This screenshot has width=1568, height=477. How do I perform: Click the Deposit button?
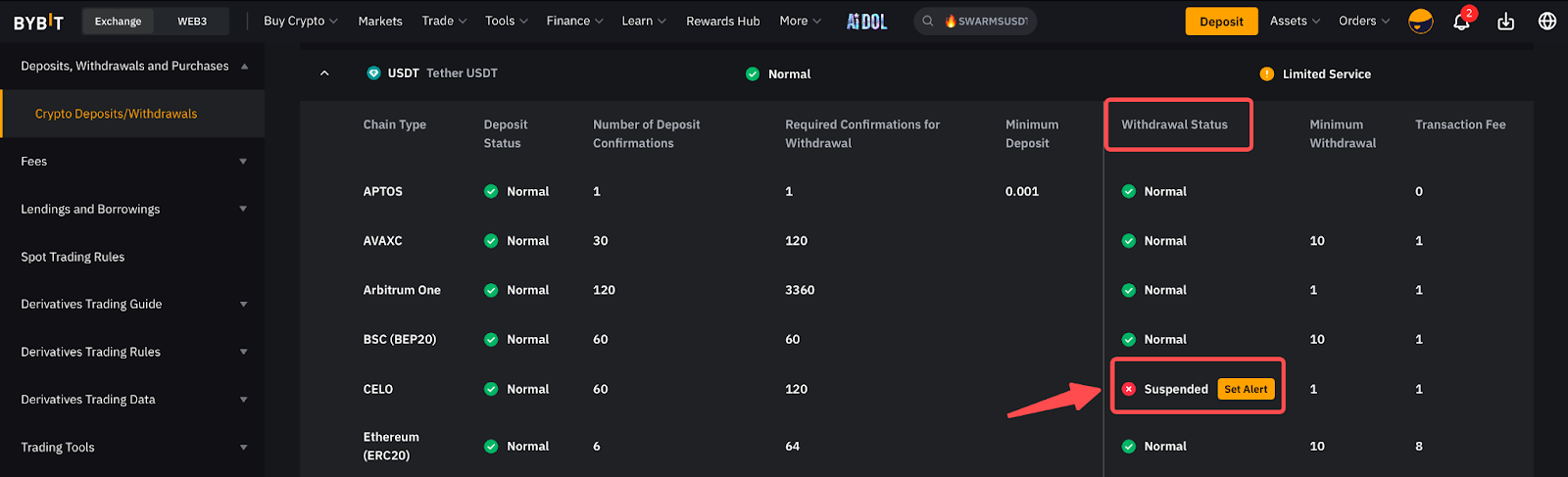(1221, 22)
